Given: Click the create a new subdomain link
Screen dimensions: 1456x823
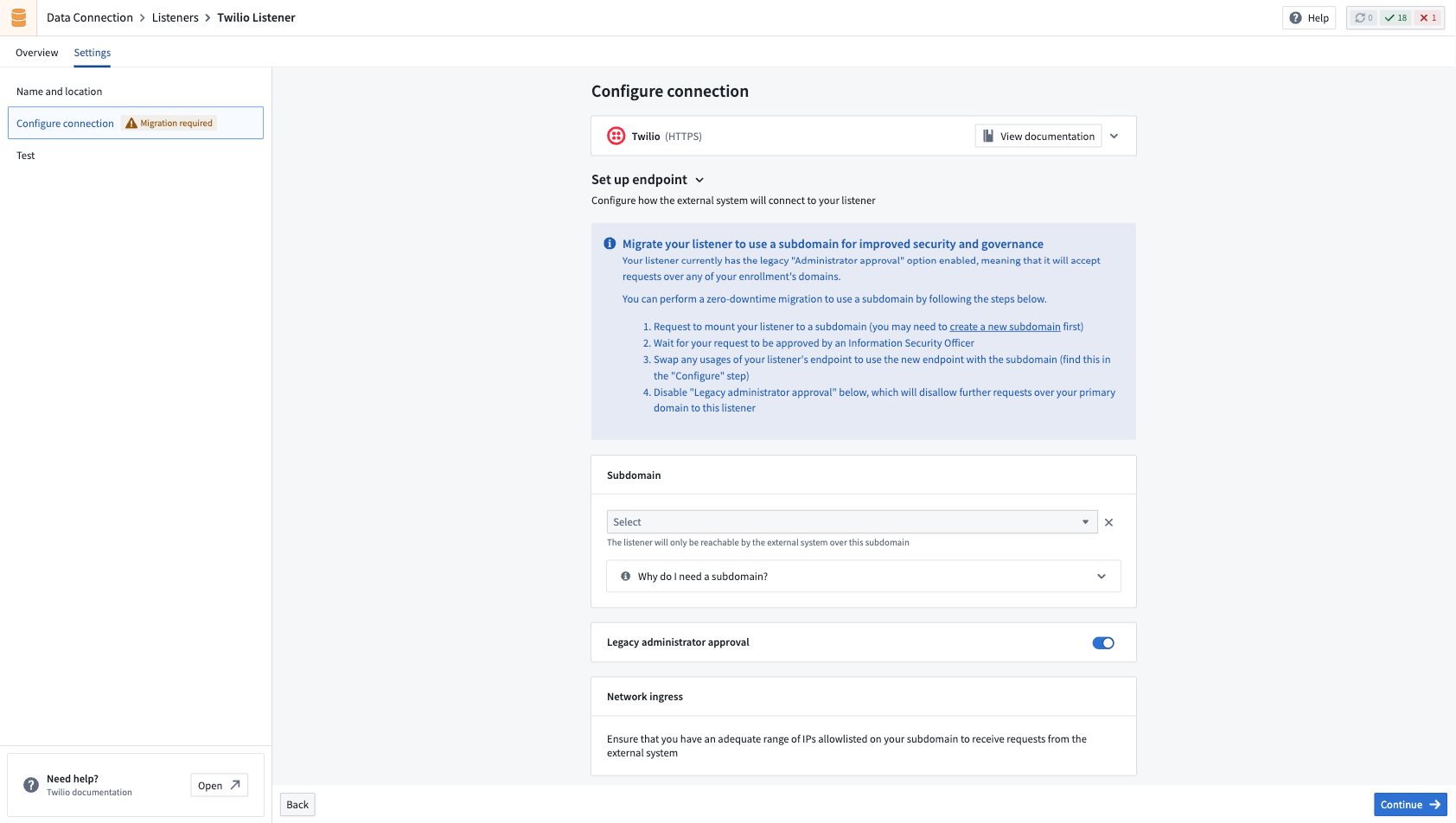Looking at the screenshot, I should 1005,326.
